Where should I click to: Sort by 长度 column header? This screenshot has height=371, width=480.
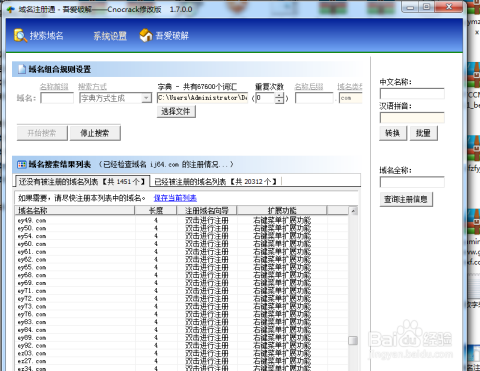tap(156, 210)
